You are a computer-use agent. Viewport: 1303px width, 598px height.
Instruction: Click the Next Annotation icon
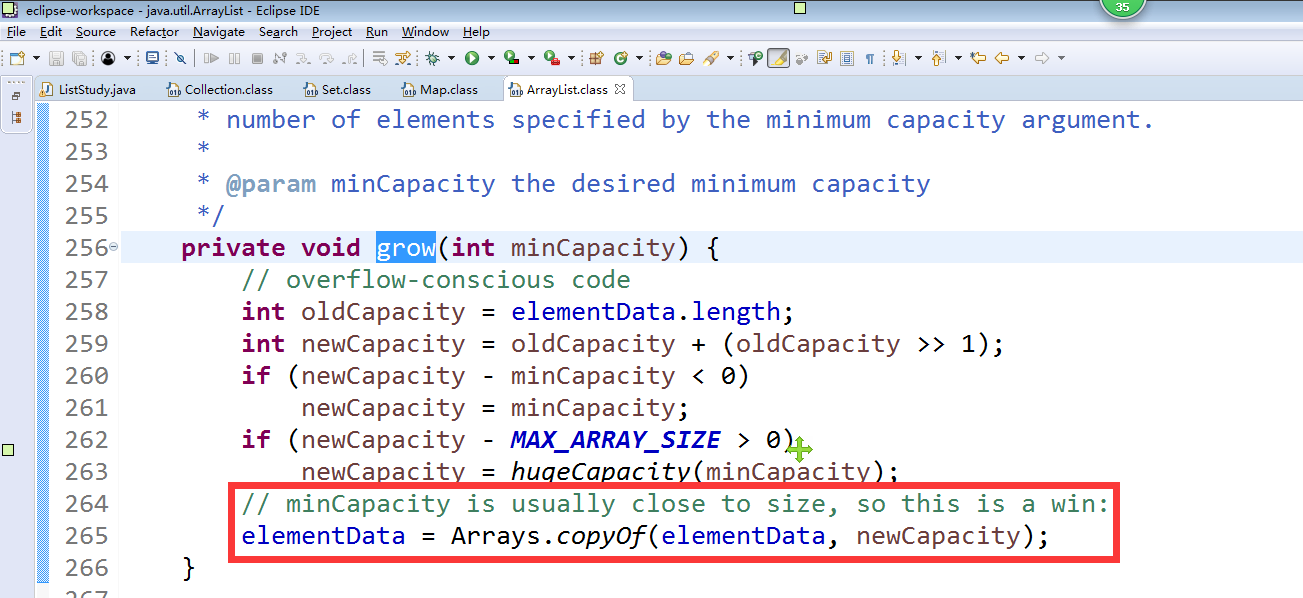click(x=898, y=58)
